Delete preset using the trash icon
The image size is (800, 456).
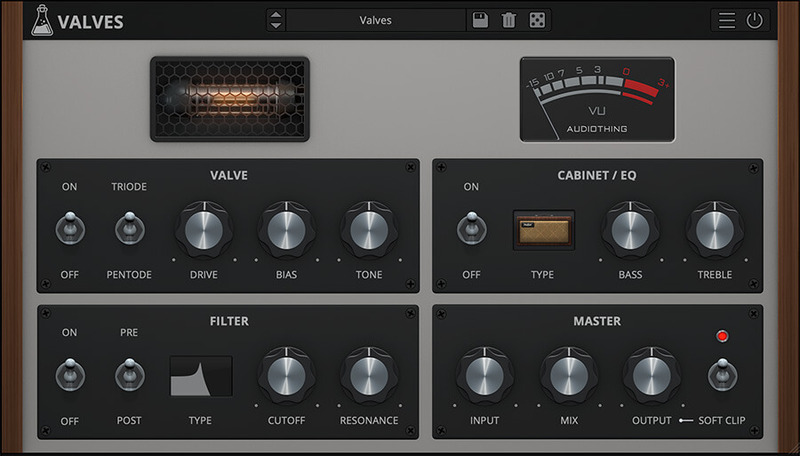(x=509, y=20)
